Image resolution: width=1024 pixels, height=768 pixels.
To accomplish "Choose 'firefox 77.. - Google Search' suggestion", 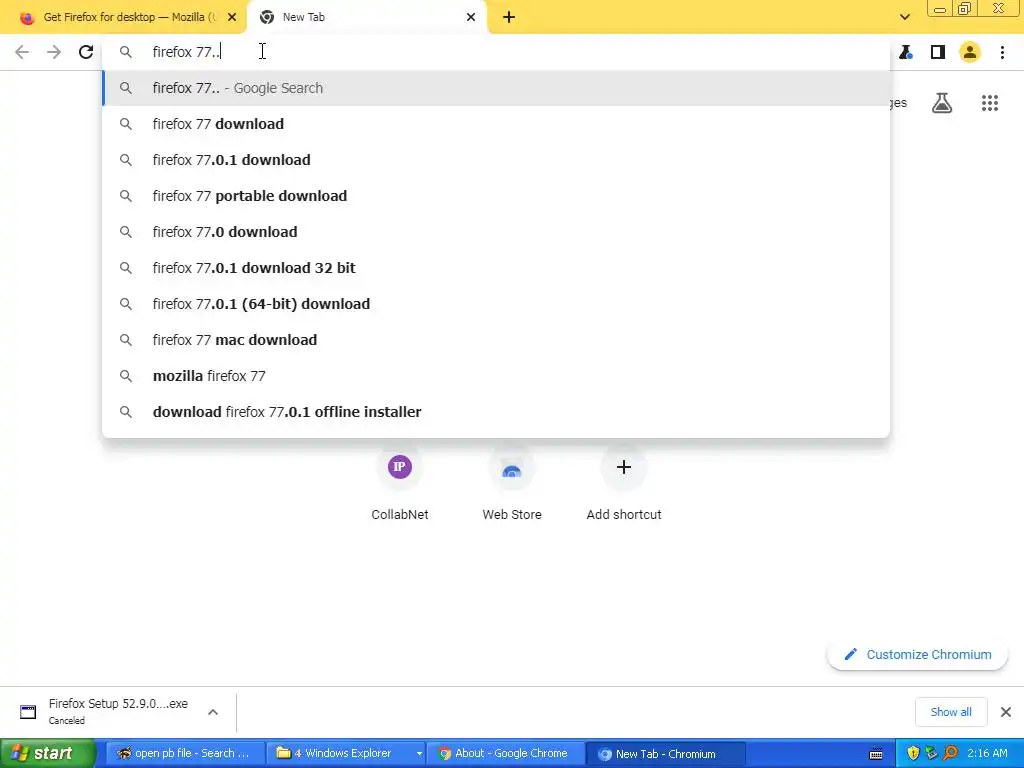I will click(x=496, y=88).
